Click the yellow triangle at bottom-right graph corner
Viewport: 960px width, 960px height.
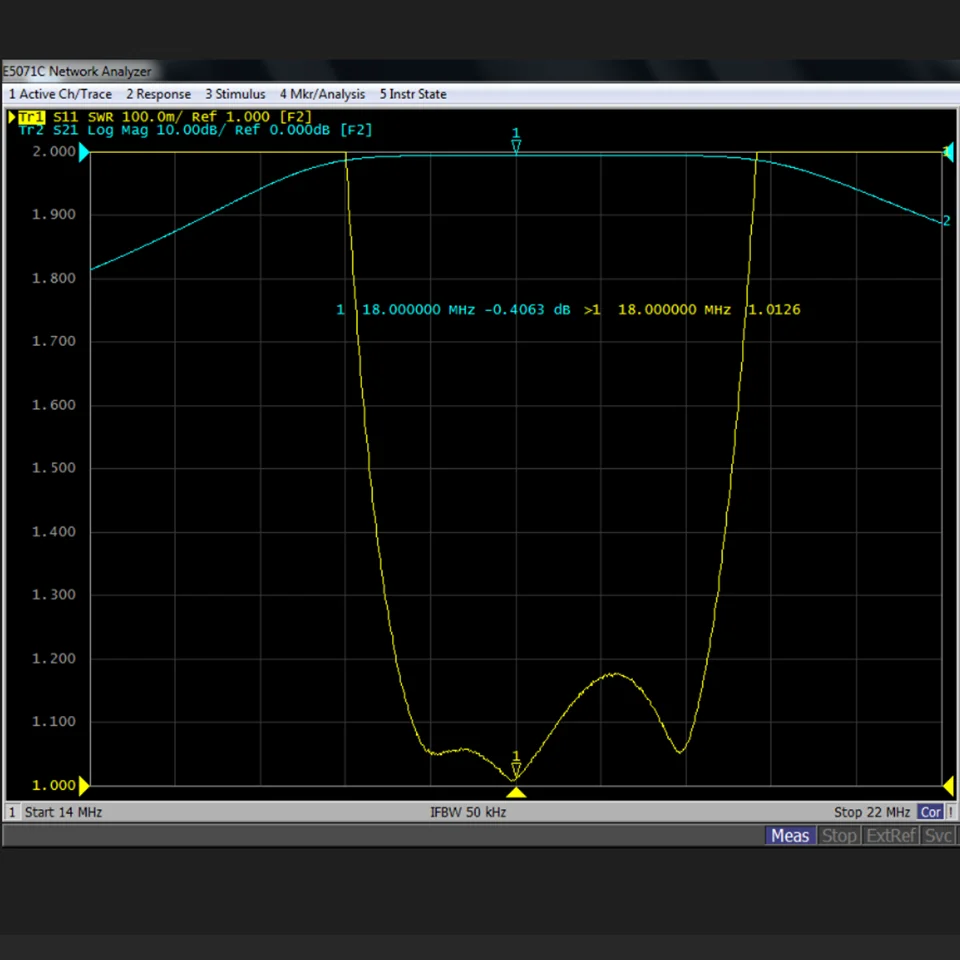click(948, 786)
